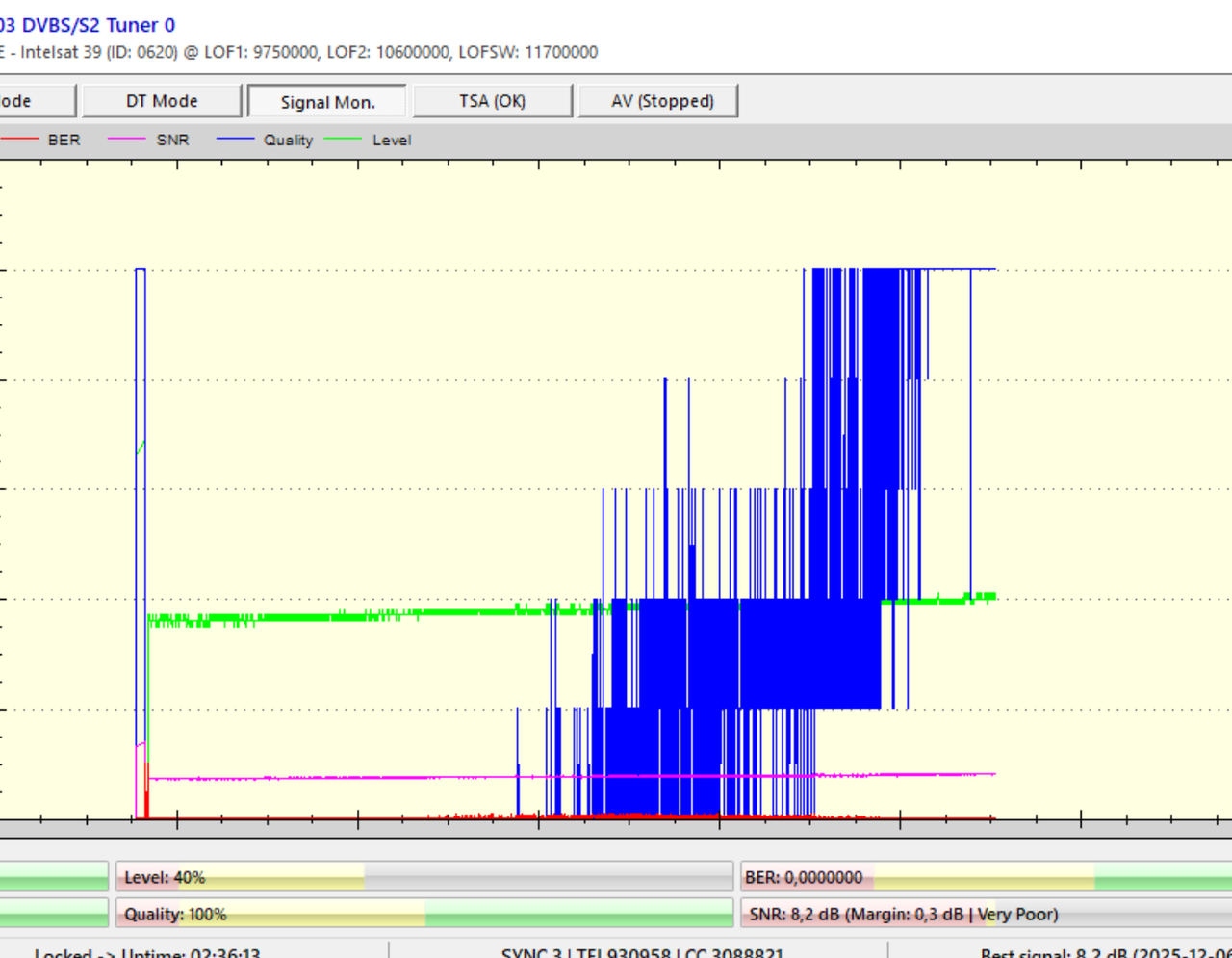This screenshot has height=958, width=1232.
Task: Click the red BER color swatch in legend
Action: point(19,140)
